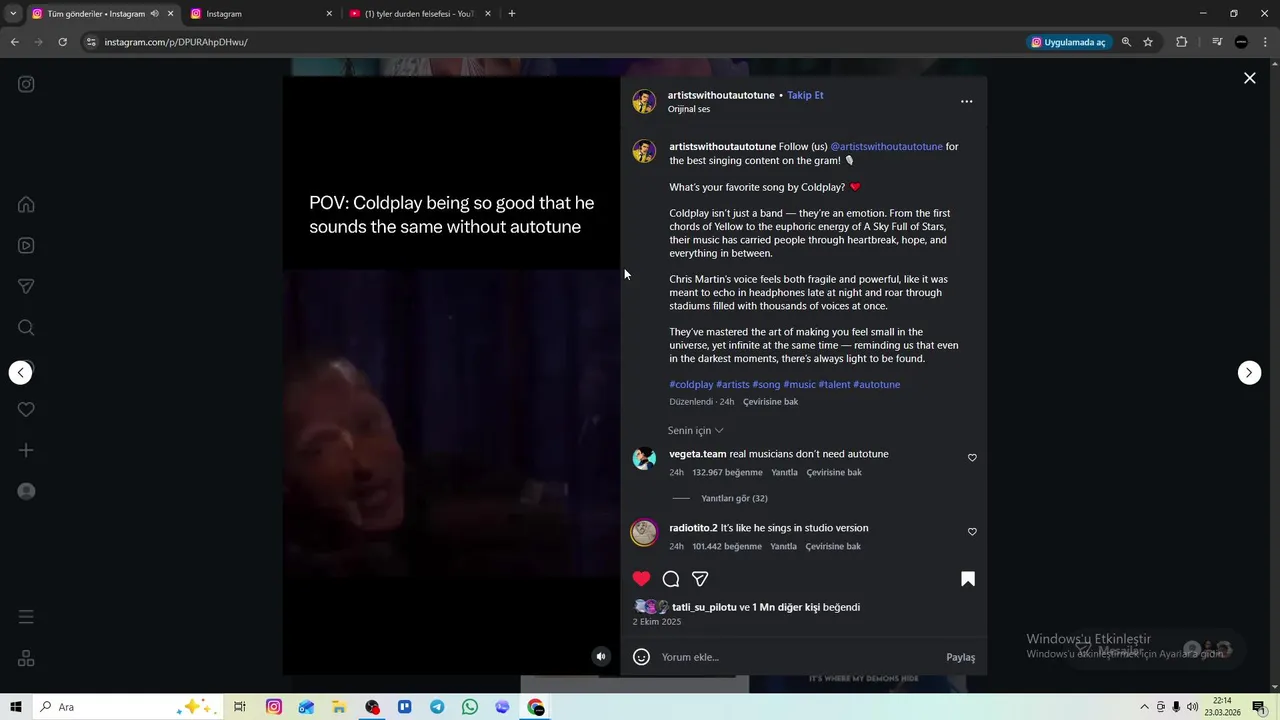
Task: Like vegeta.team's comment
Action: click(x=972, y=458)
